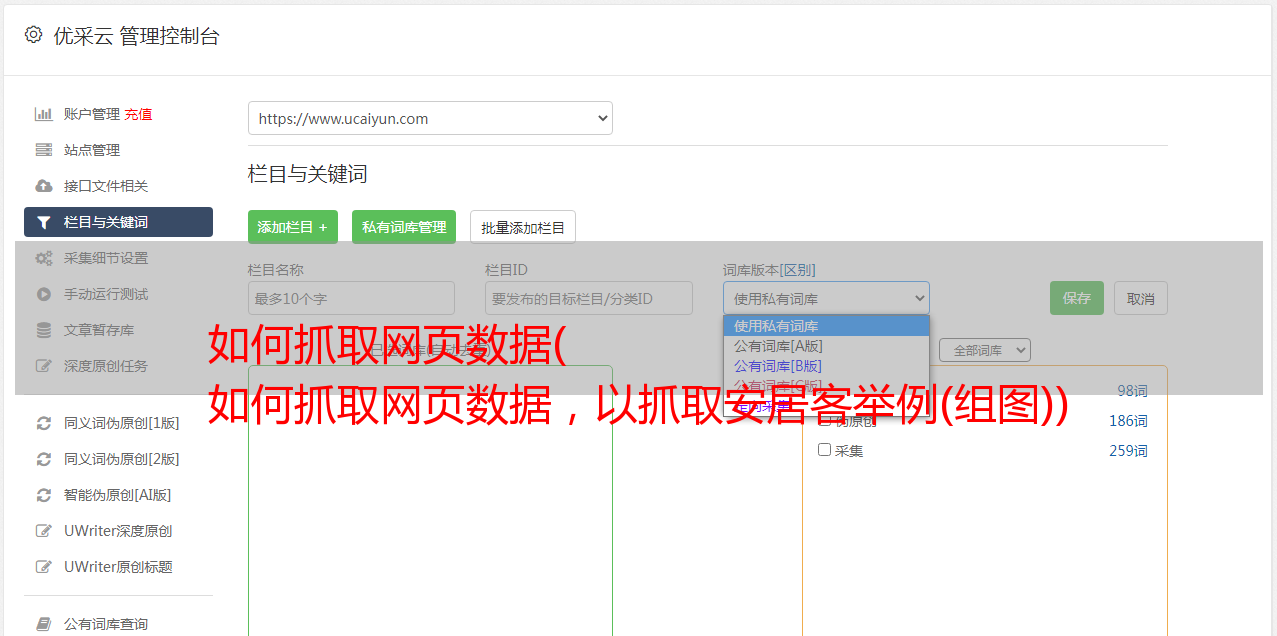Click the gear icon beside 优采云 管理控制台
Screen dimensions: 1277x636
[33, 35]
